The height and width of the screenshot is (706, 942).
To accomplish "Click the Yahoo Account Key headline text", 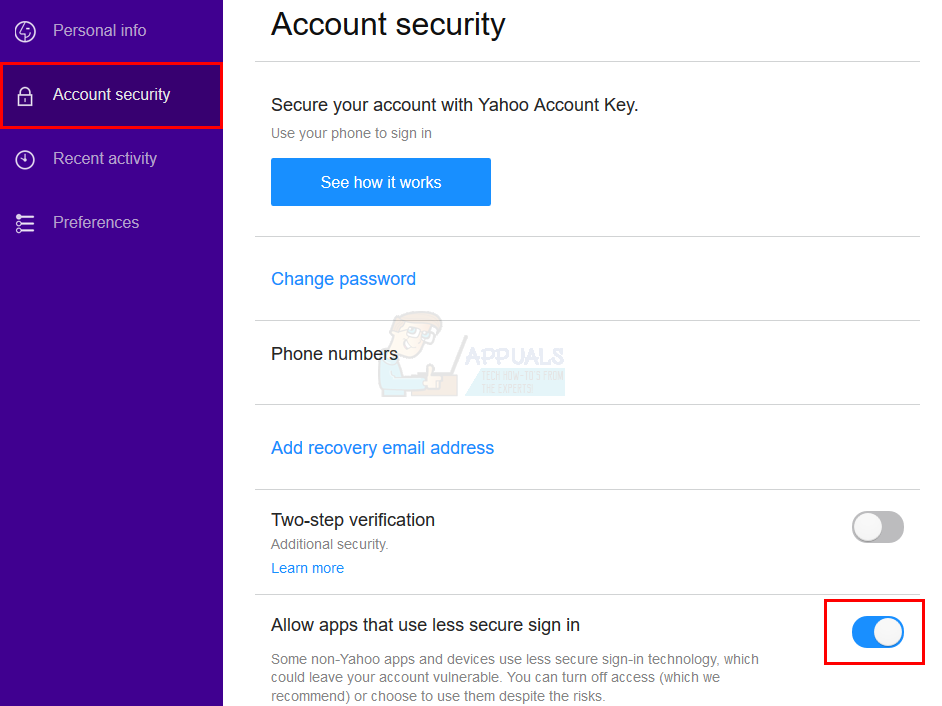I will pos(454,105).
